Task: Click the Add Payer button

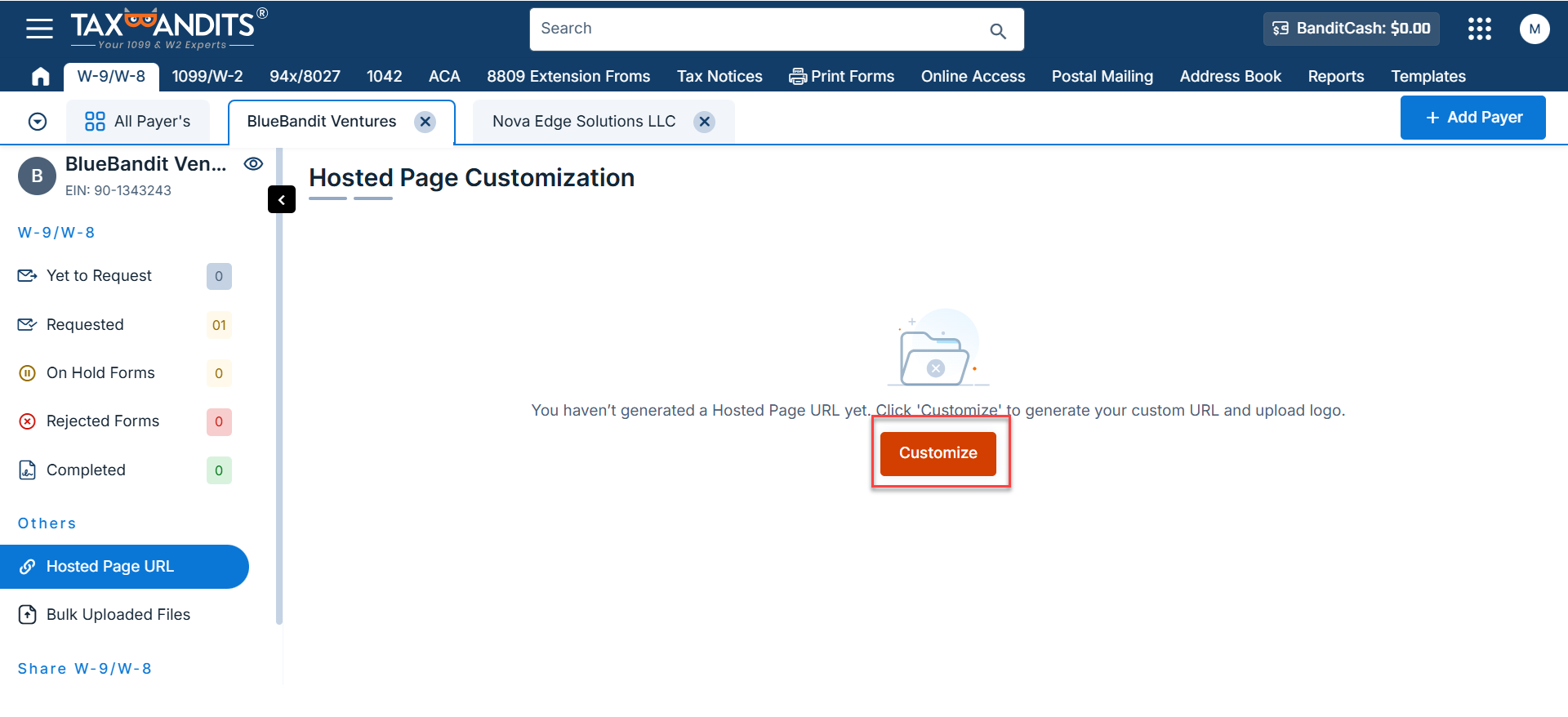Action: click(1472, 118)
